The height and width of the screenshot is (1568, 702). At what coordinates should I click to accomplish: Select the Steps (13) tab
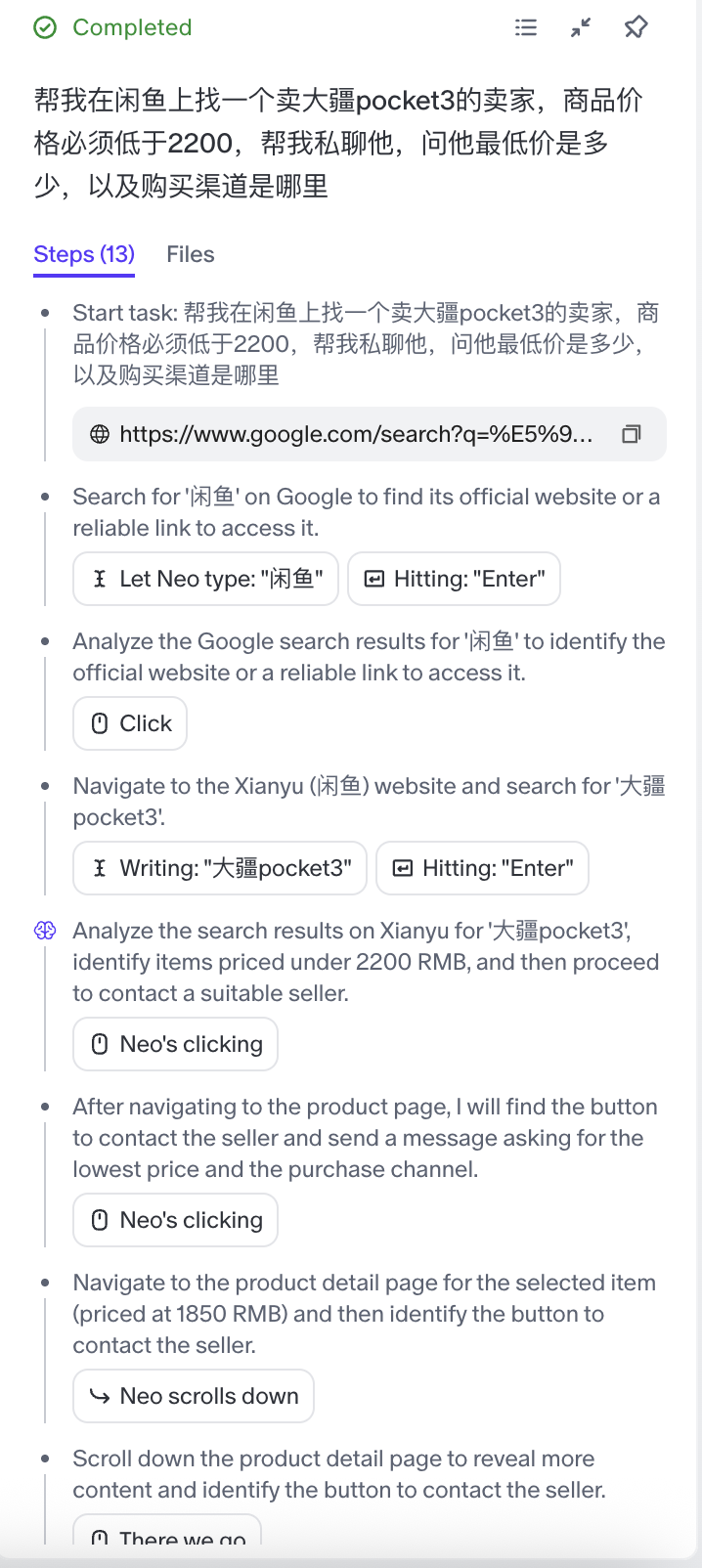pos(84,254)
